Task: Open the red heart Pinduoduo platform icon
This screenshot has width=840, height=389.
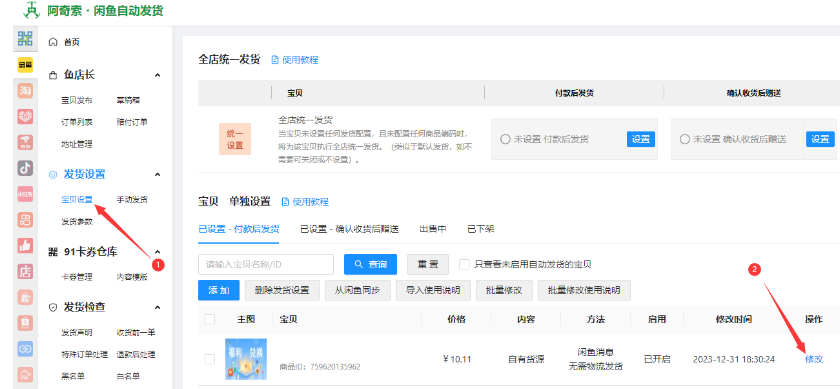Action: coord(25,116)
